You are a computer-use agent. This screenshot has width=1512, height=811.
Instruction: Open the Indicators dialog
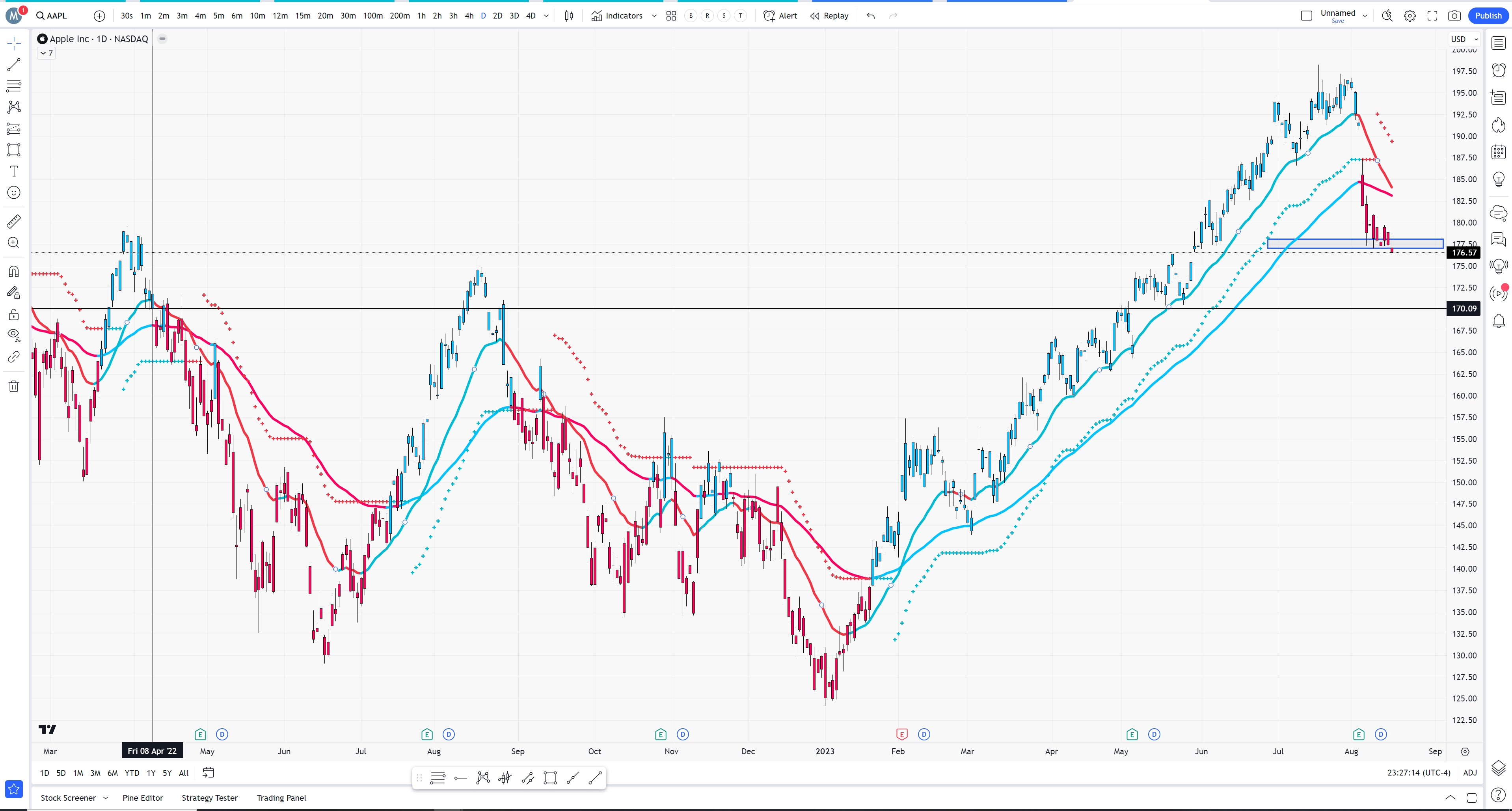617,16
